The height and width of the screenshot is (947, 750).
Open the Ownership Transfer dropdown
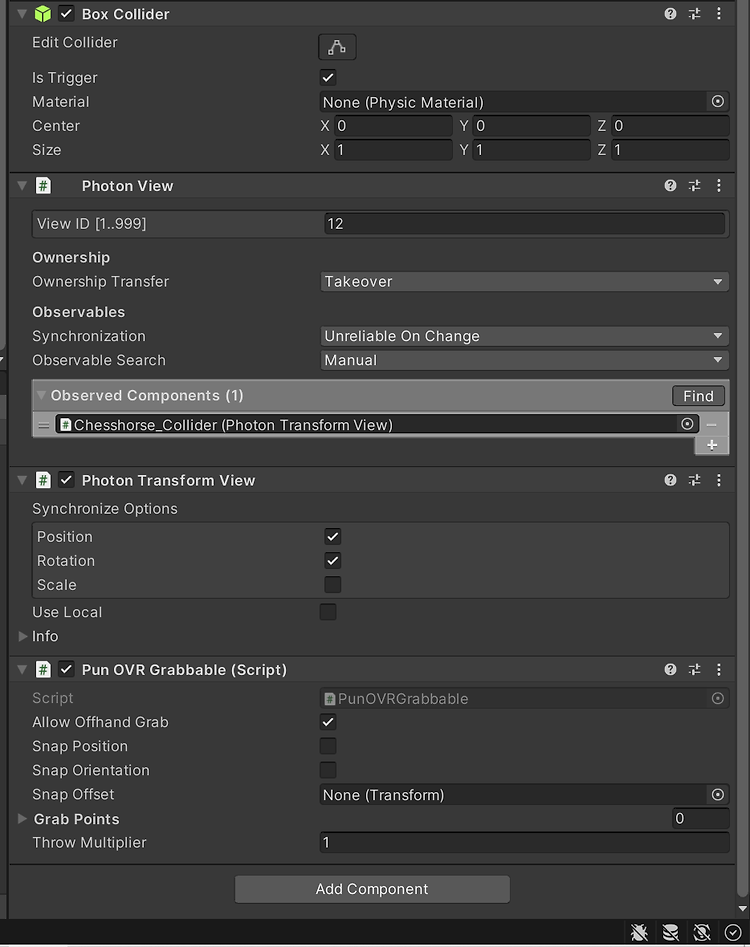click(524, 281)
